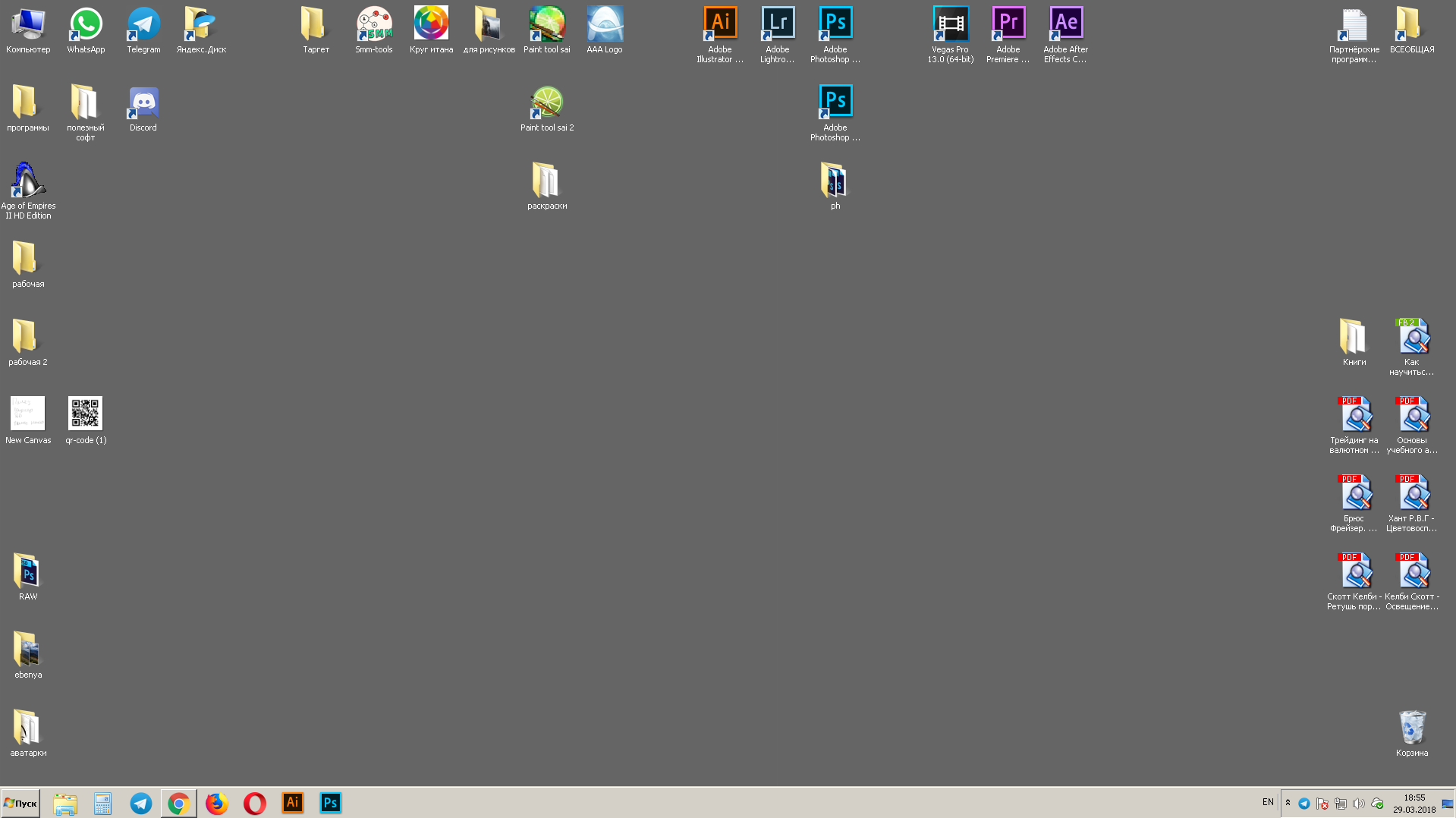Open the полезный софт folder
The image size is (1456, 818).
[86, 113]
